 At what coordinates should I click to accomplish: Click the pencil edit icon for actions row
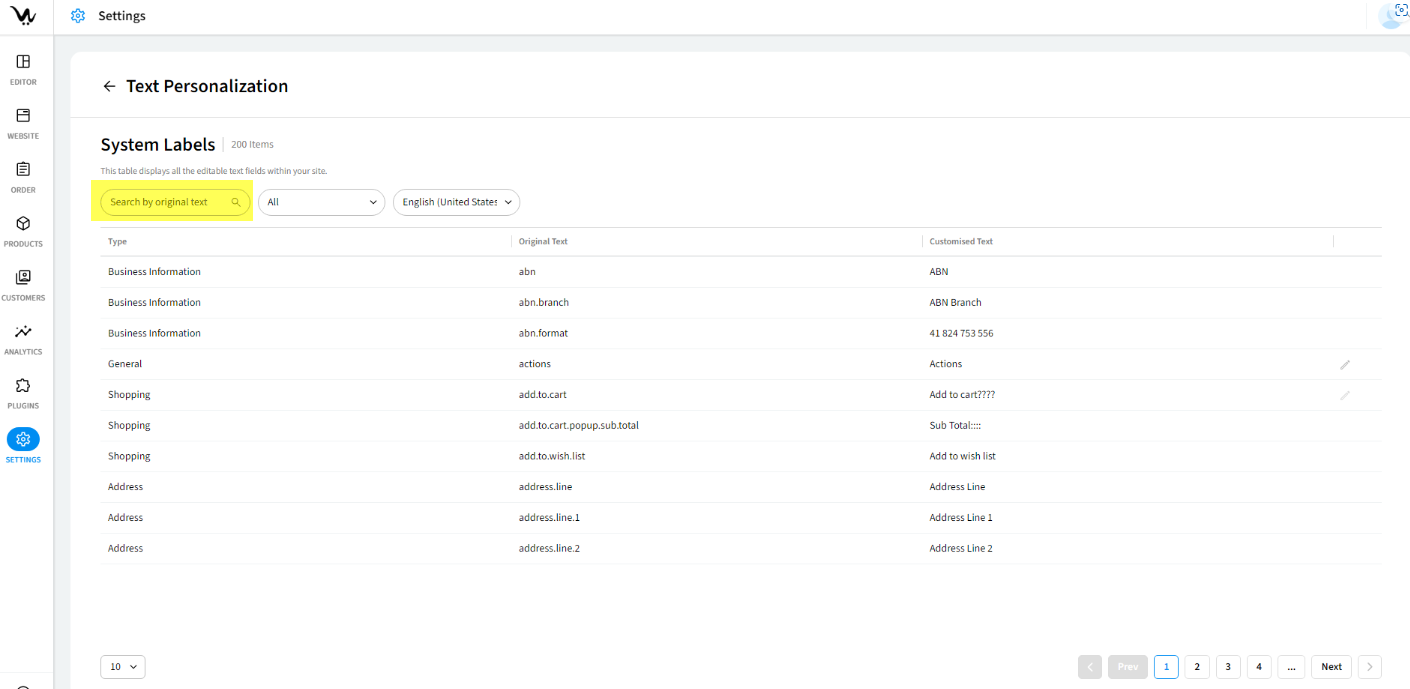tap(1345, 364)
